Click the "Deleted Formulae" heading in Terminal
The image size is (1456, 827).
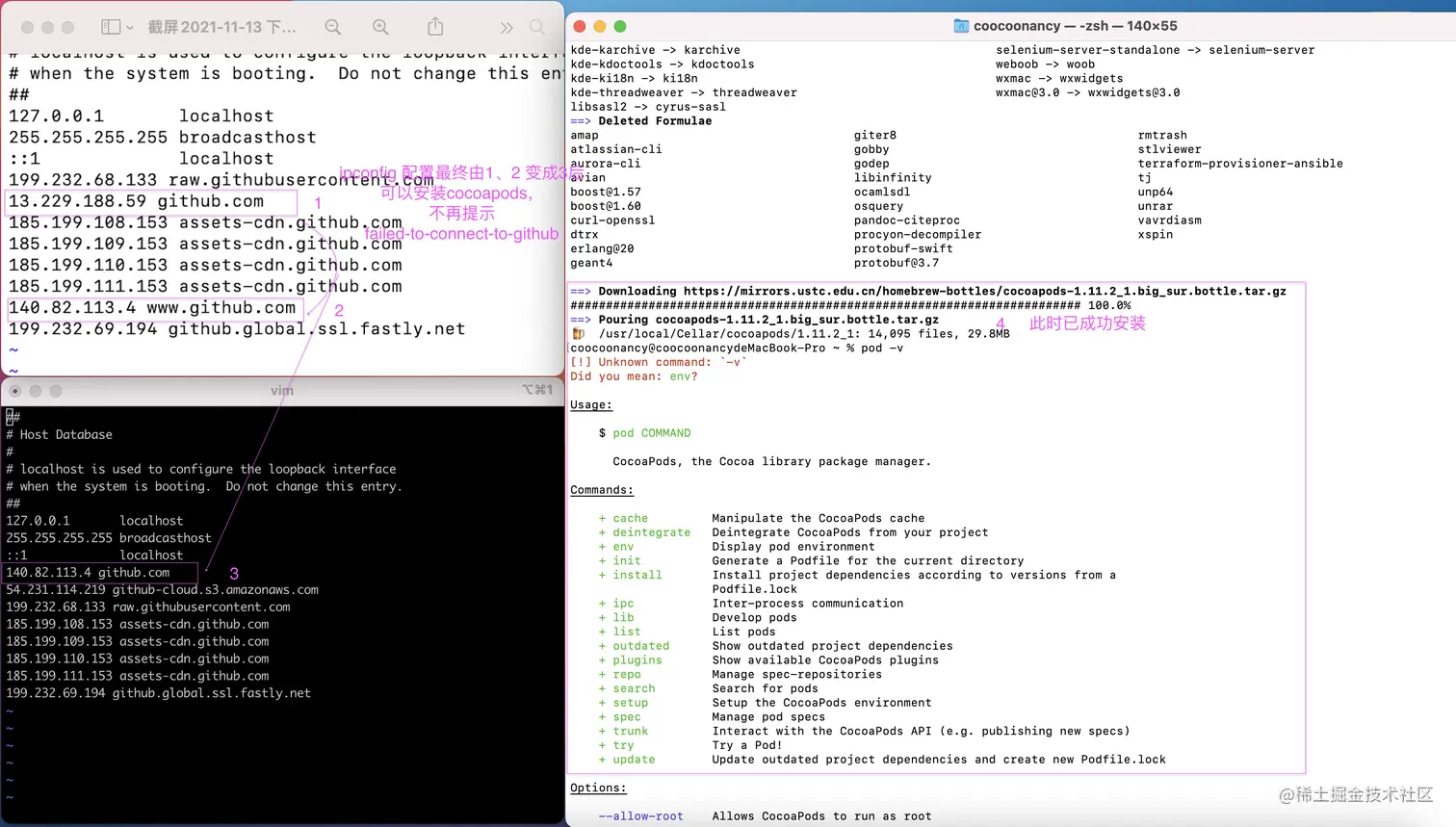click(x=655, y=121)
